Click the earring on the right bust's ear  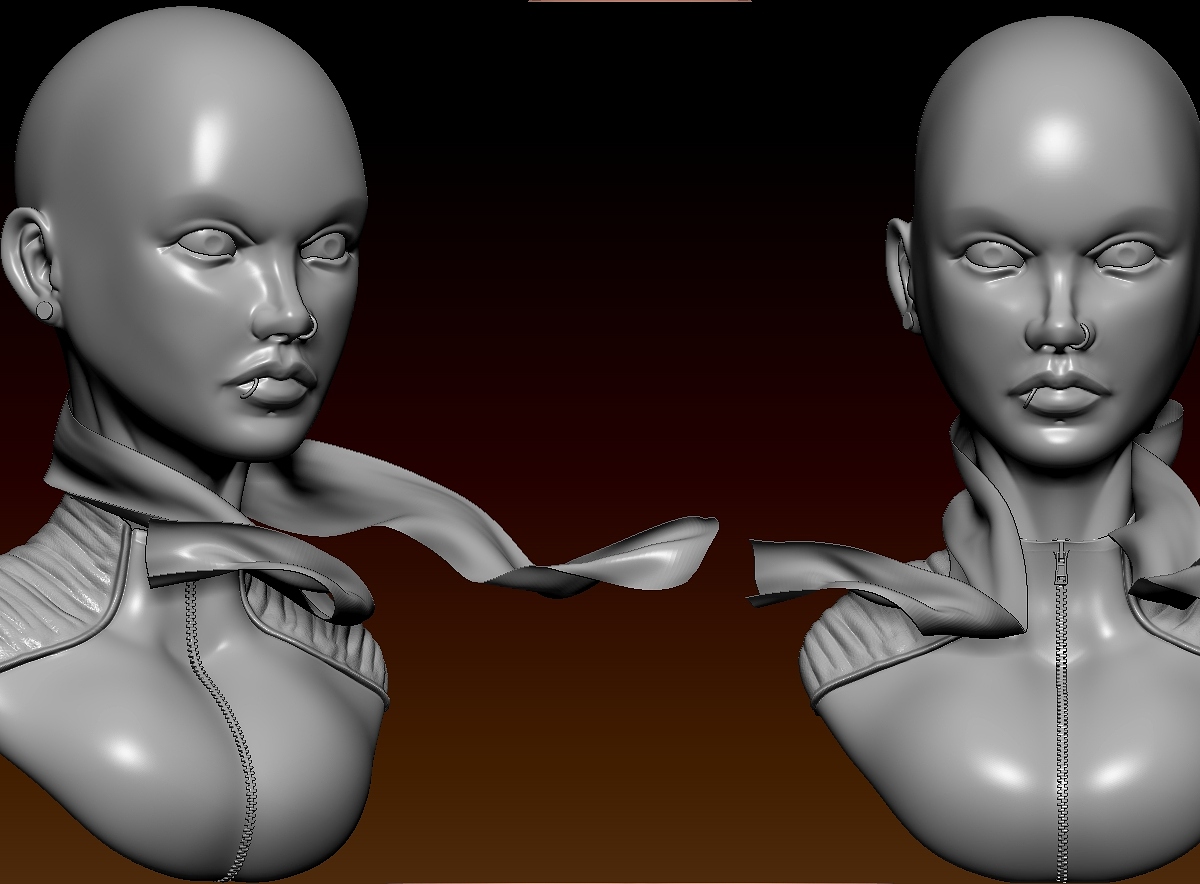[x=908, y=321]
